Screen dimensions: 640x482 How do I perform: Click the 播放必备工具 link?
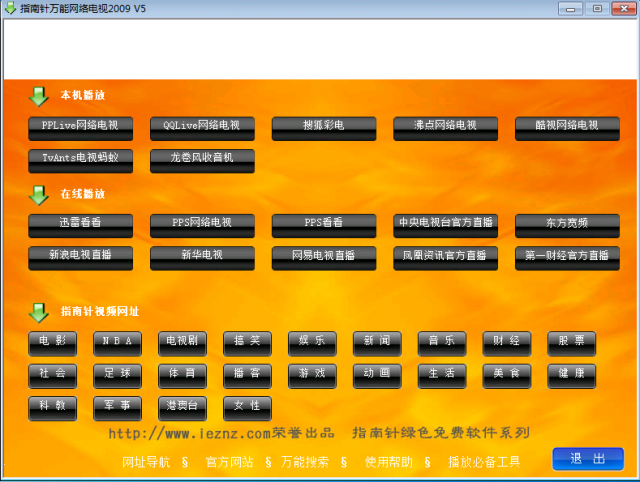pos(484,462)
